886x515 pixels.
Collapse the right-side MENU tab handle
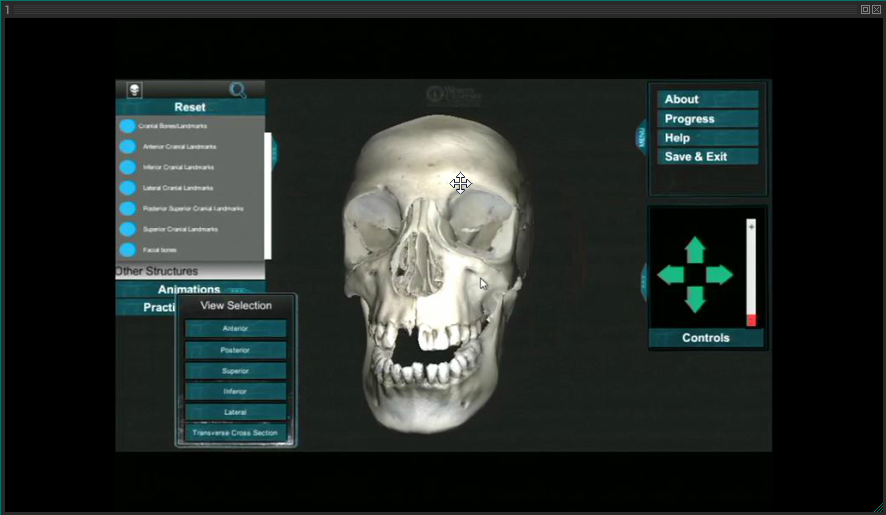641,137
